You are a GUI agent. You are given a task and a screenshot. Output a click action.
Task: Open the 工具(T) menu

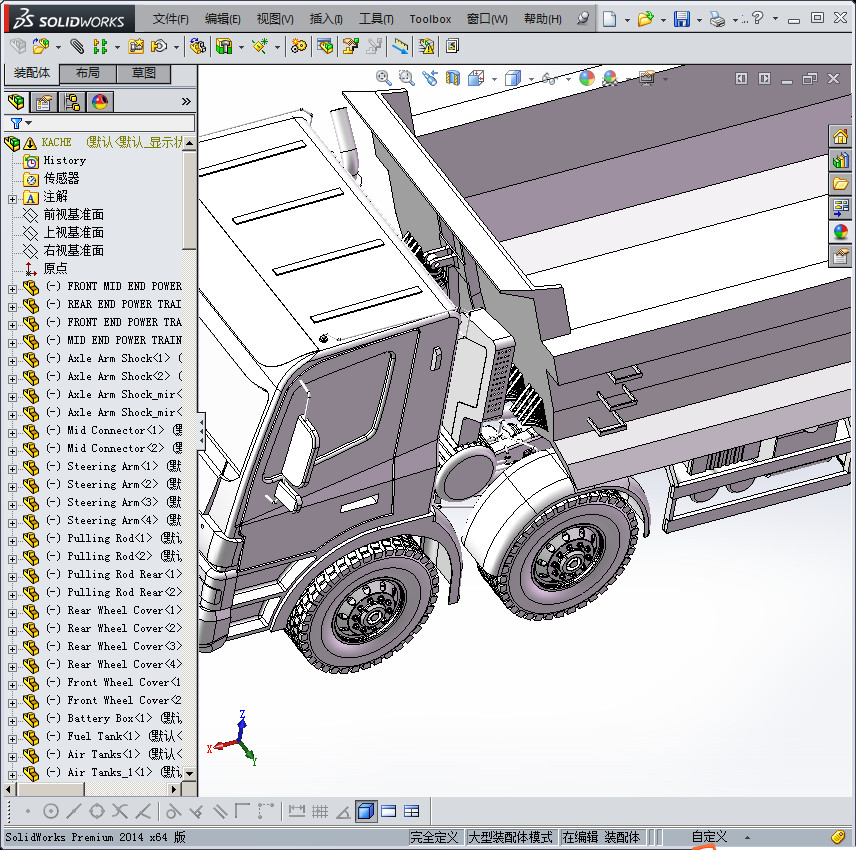(x=376, y=19)
